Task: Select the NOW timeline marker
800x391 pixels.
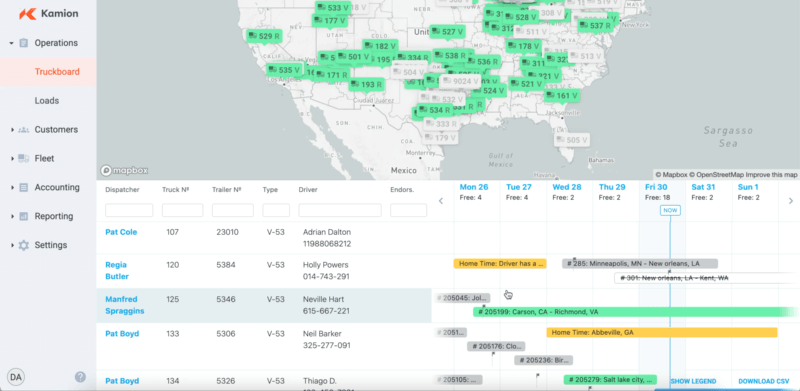Action: click(670, 210)
